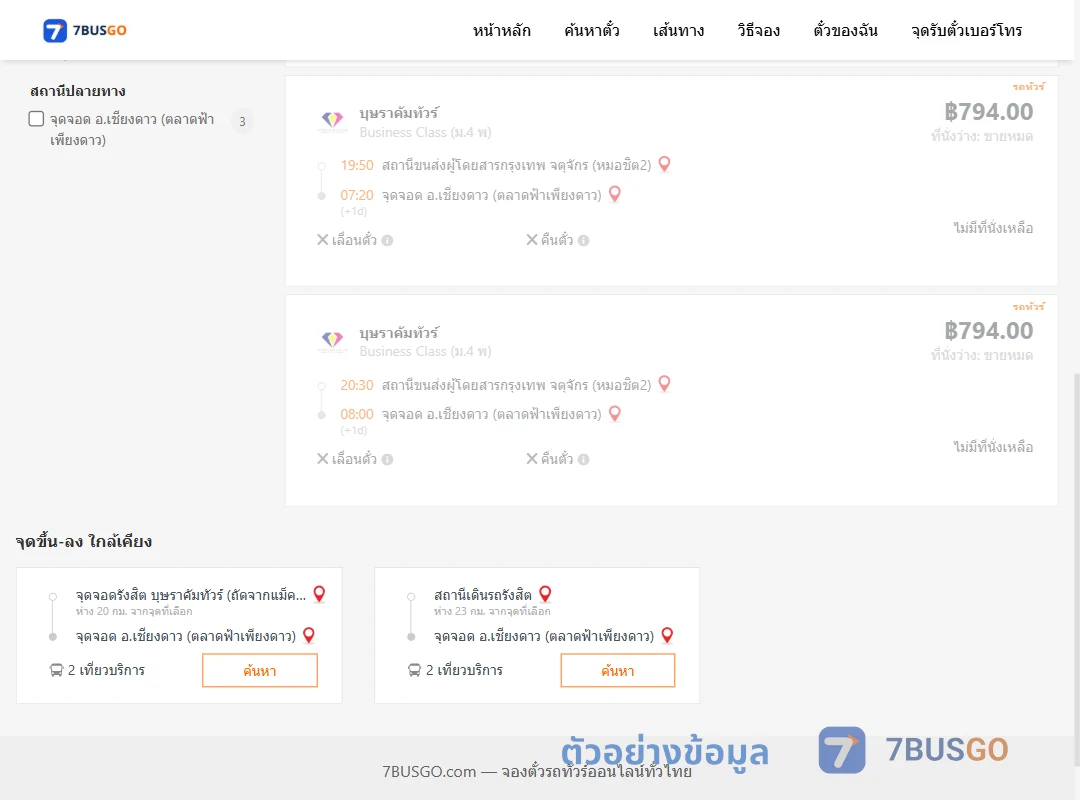The height and width of the screenshot is (800, 1080).
Task: Click the count badge 3 beside station filter
Action: coord(242,121)
